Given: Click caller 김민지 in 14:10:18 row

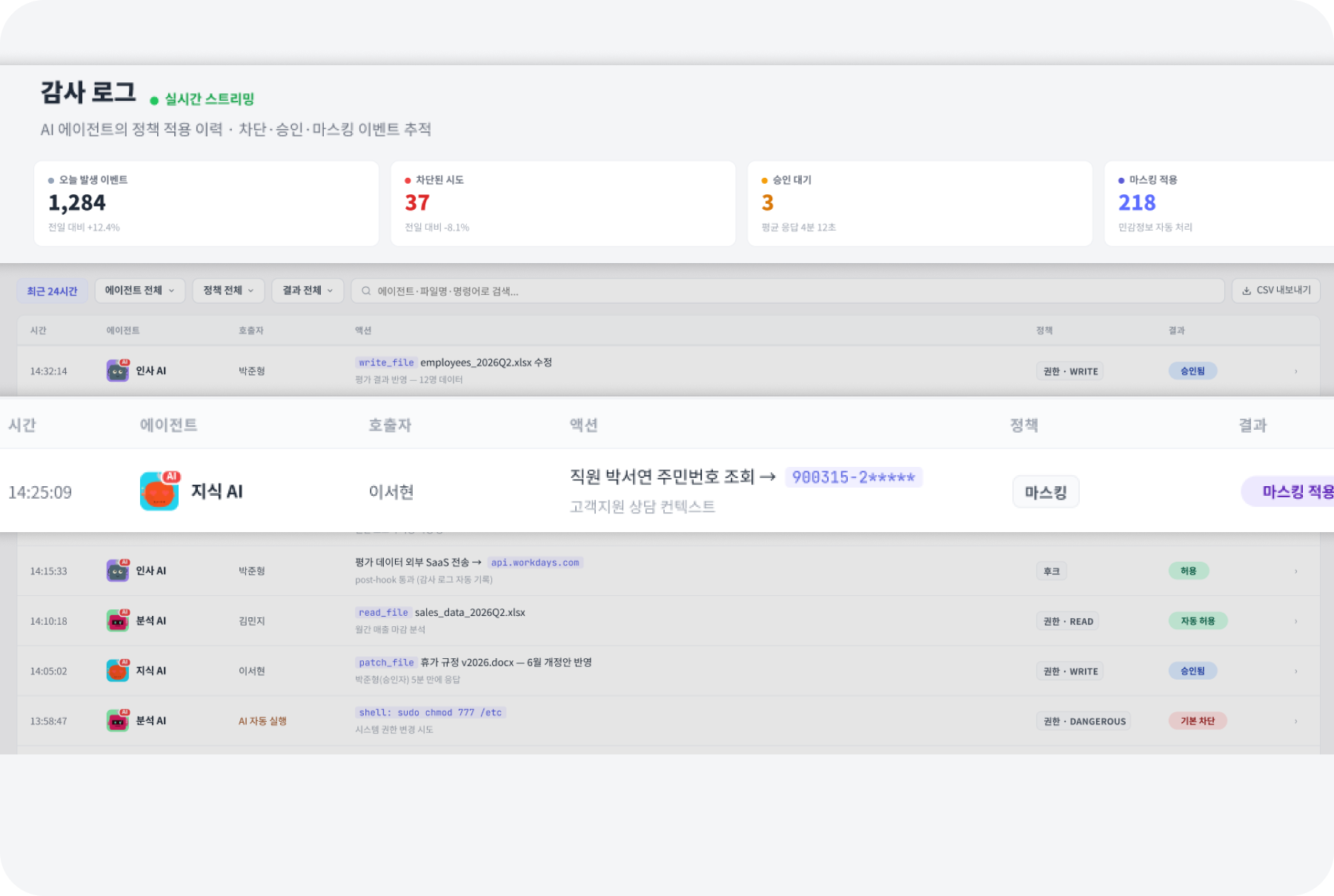Looking at the screenshot, I should [x=252, y=621].
